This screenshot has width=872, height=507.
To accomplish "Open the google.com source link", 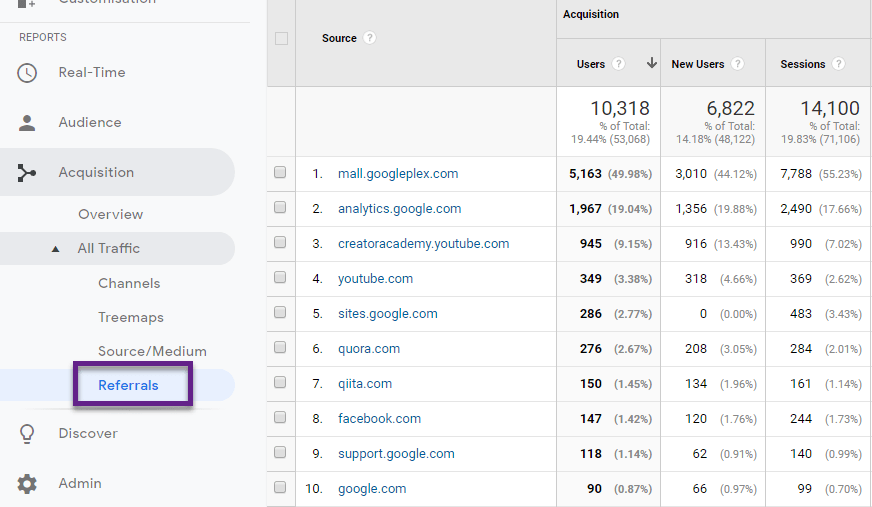I will click(x=372, y=489).
